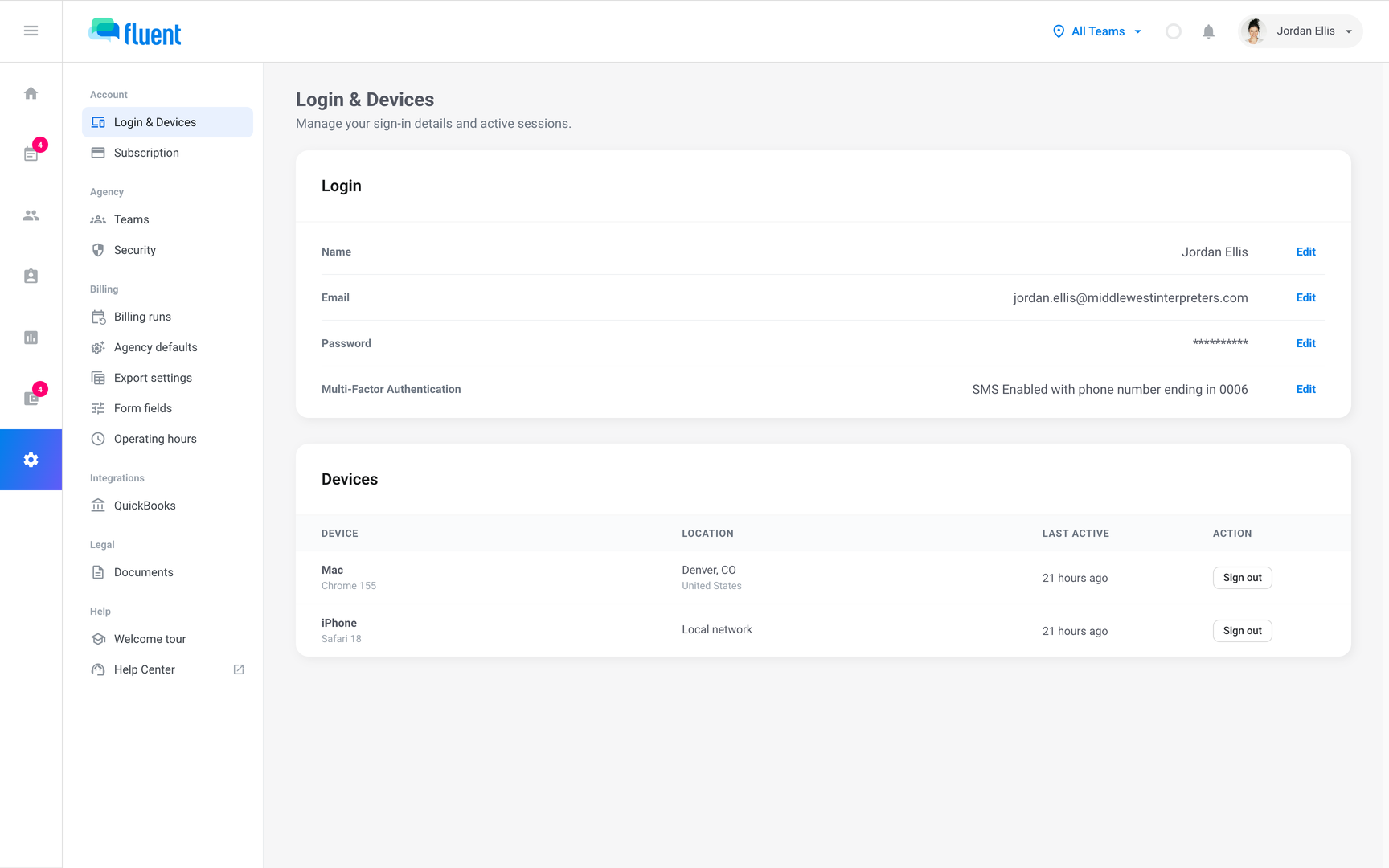Open the people icon in left rail

click(31, 215)
